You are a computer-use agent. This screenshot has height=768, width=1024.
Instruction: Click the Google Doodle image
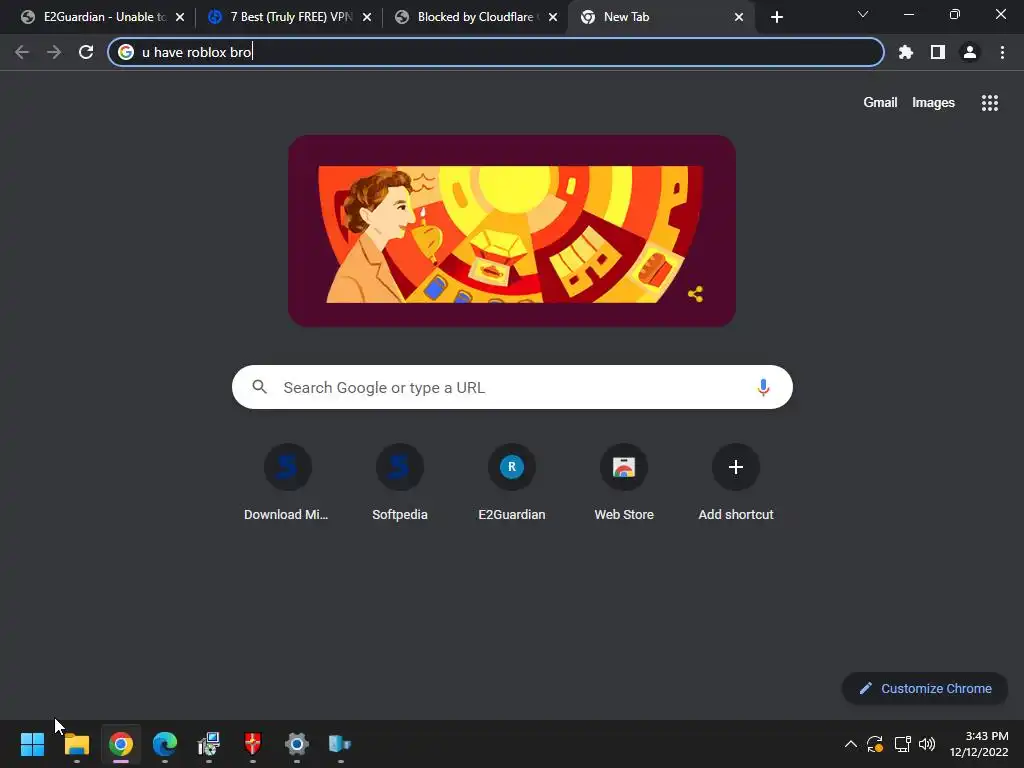(x=512, y=231)
